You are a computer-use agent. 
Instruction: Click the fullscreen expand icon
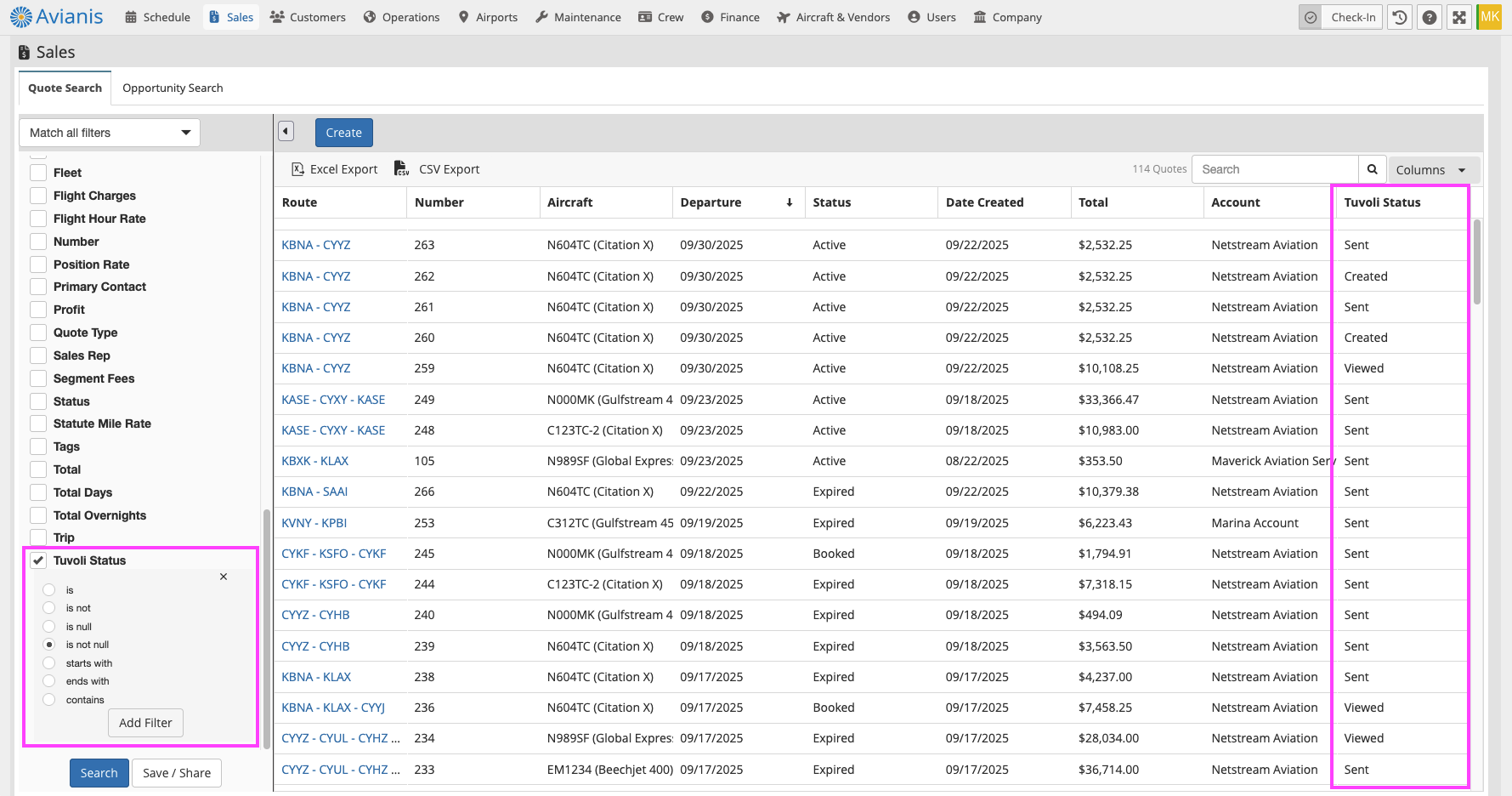pyautogui.click(x=1459, y=17)
